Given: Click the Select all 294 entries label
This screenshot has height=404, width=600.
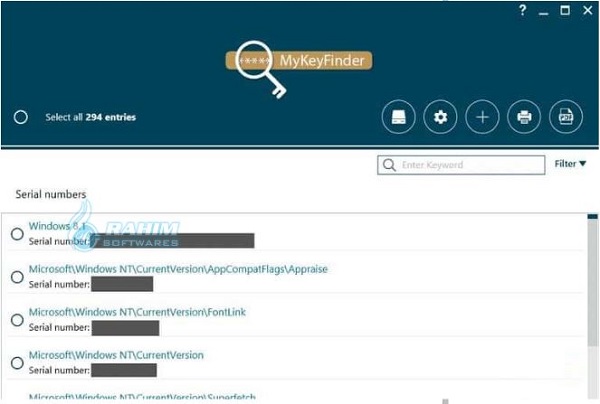Looking at the screenshot, I should click(91, 117).
